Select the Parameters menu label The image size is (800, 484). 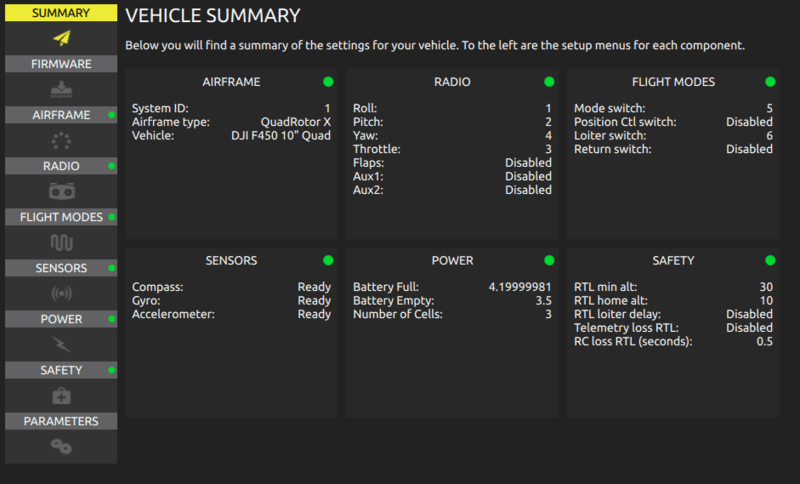(x=61, y=421)
